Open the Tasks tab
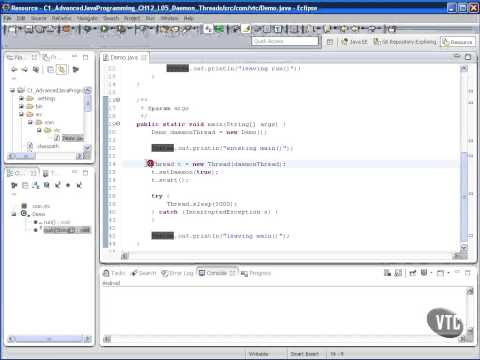The image size is (480, 360). (x=114, y=273)
